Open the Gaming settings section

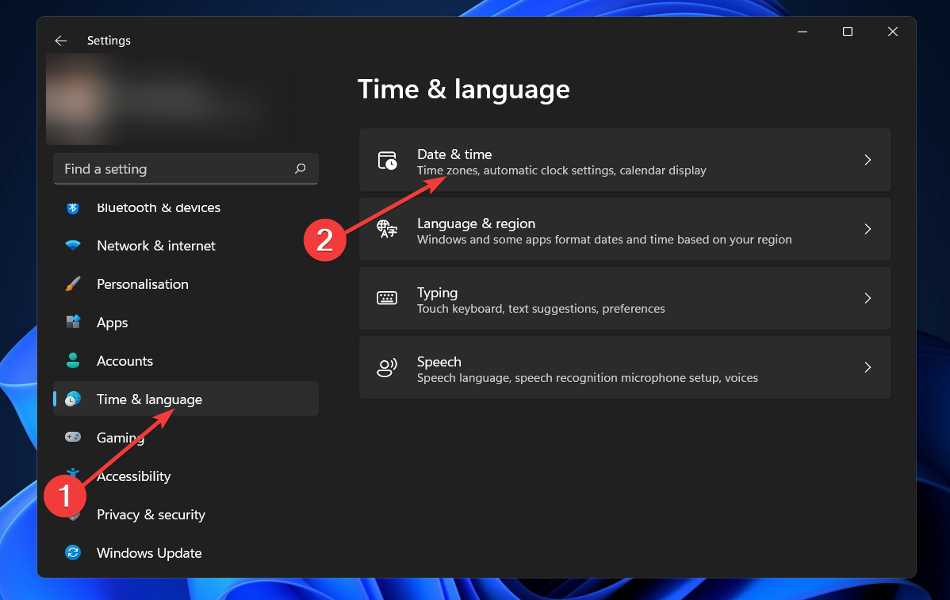[x=185, y=437]
